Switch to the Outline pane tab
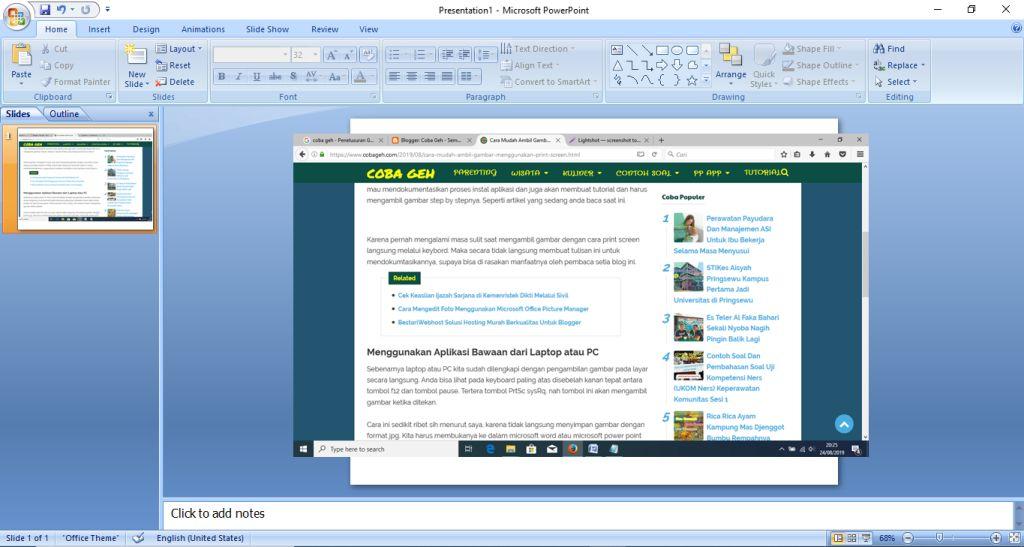Viewport: 1024px width, 547px height. [x=64, y=114]
